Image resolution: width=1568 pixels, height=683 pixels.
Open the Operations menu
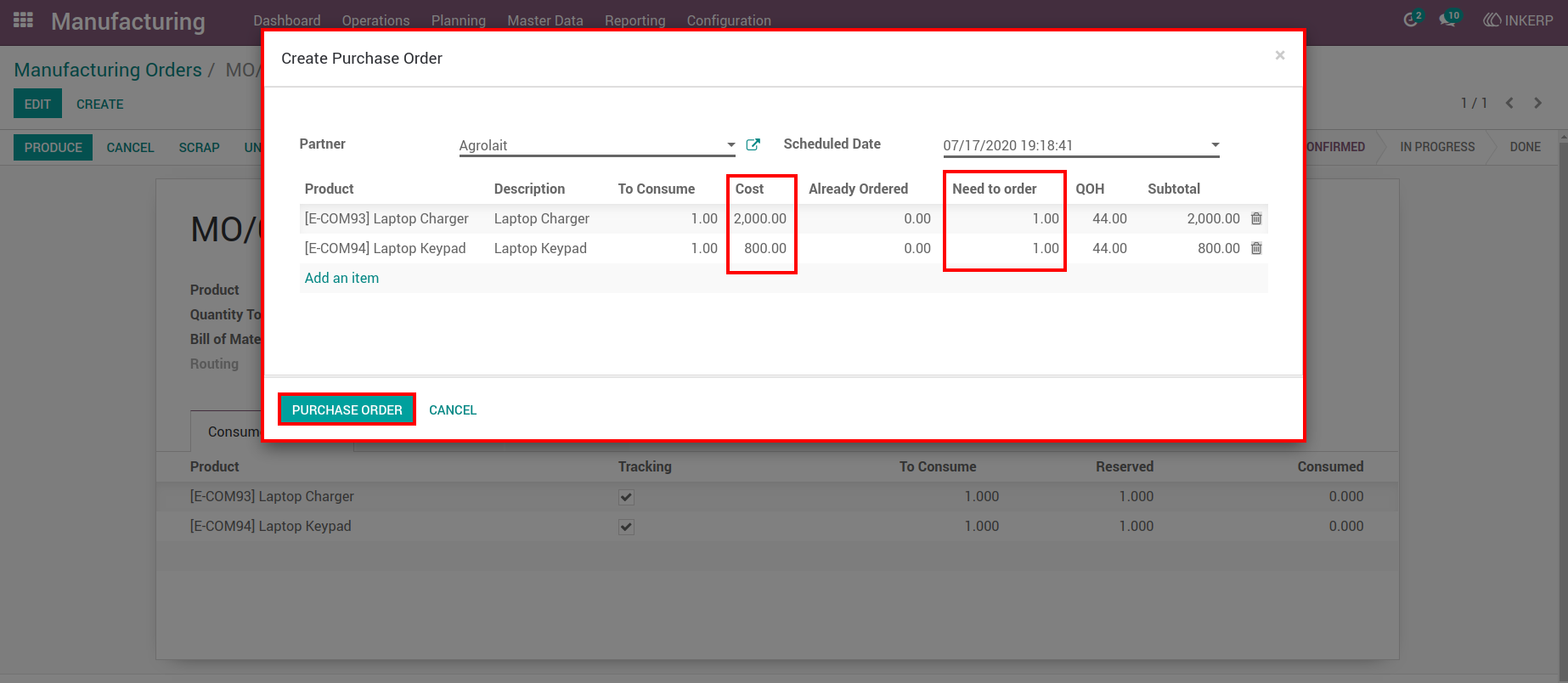[375, 20]
